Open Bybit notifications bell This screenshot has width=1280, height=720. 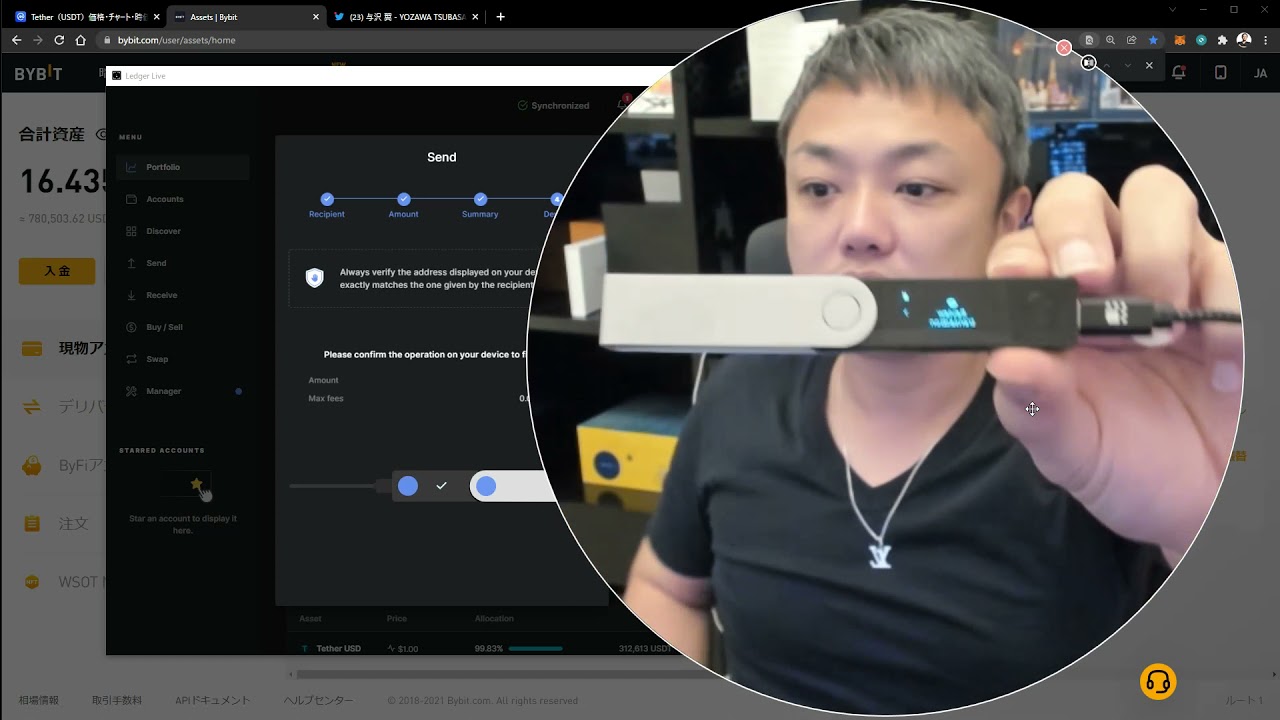coord(1179,73)
